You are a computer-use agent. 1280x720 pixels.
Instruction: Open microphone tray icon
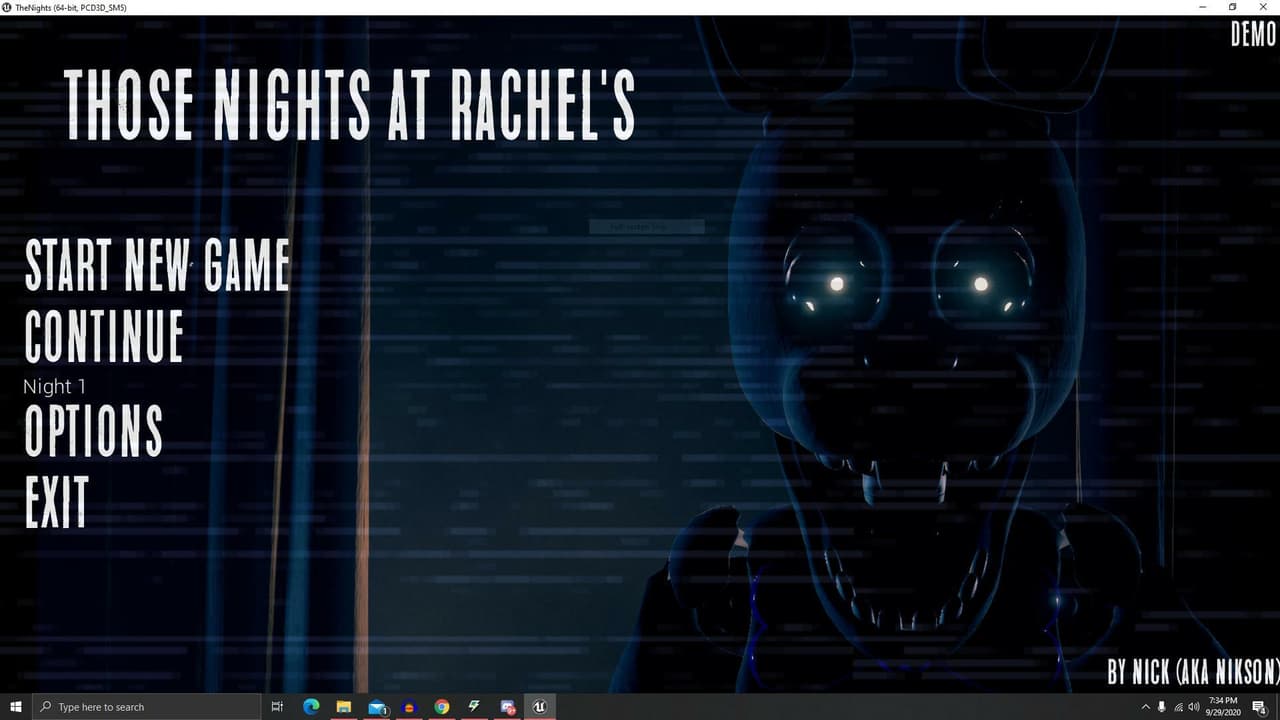coord(1161,707)
